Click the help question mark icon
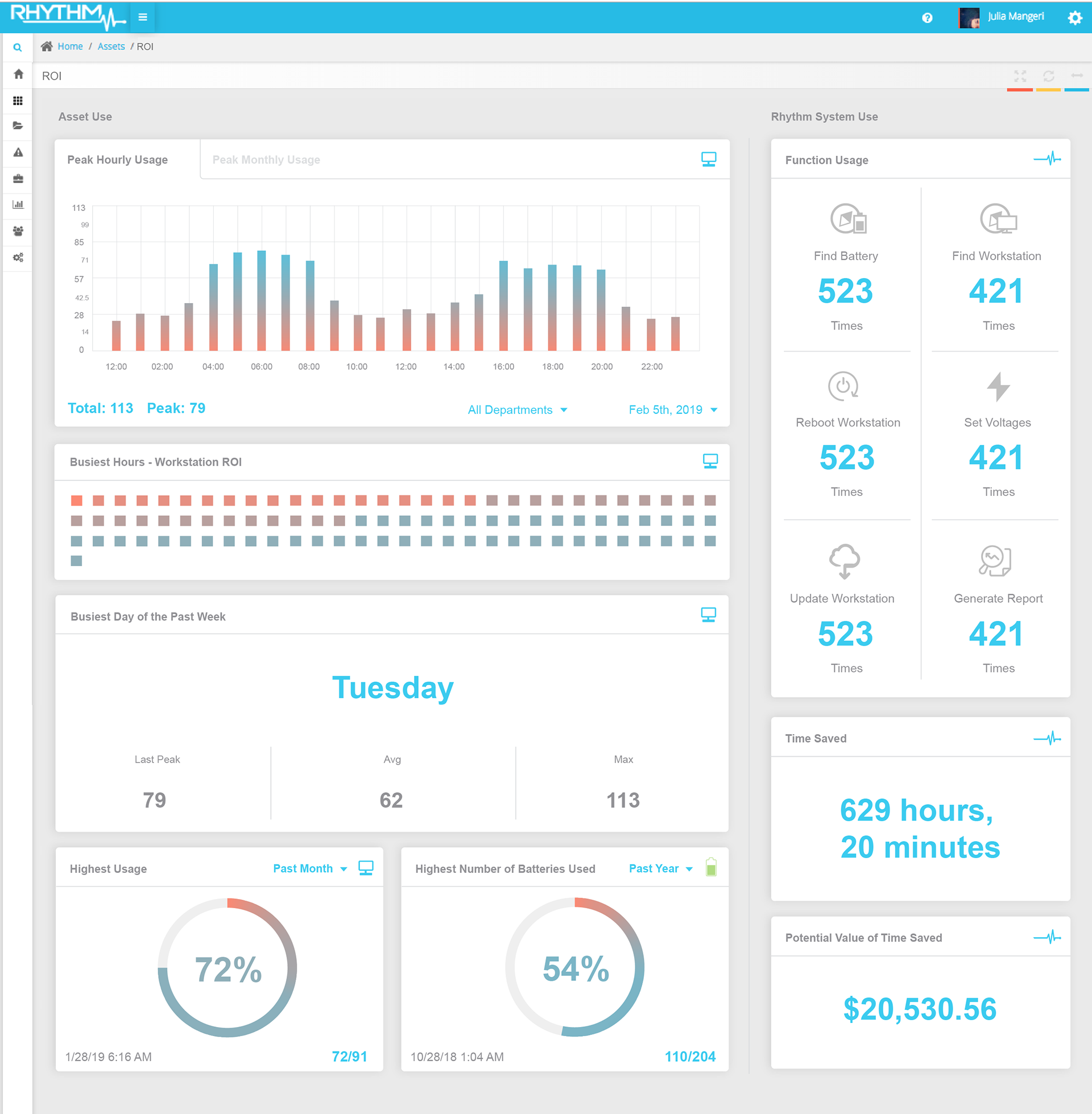The image size is (1092, 1114). coord(927,18)
